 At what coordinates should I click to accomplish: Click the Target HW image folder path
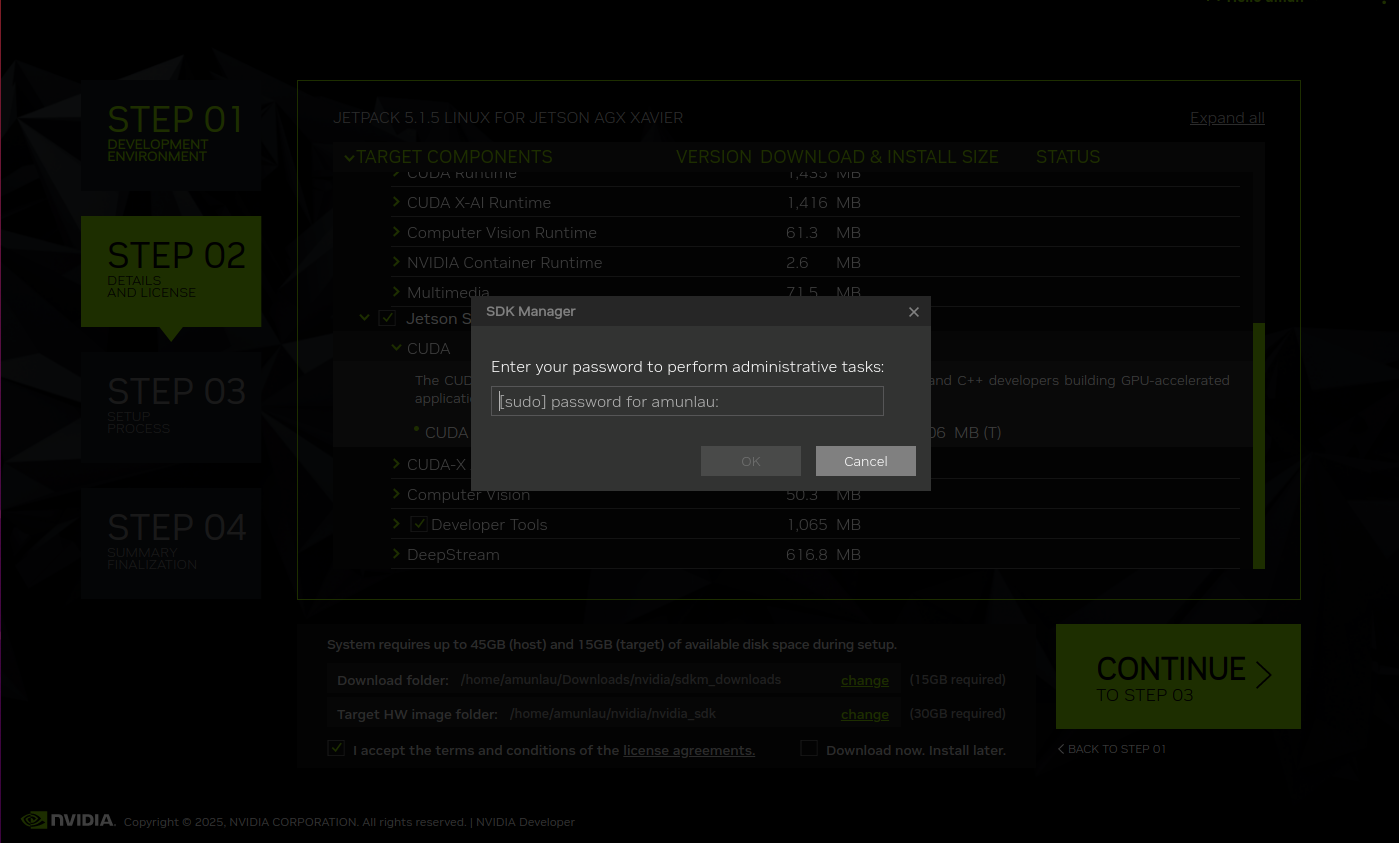(x=613, y=713)
